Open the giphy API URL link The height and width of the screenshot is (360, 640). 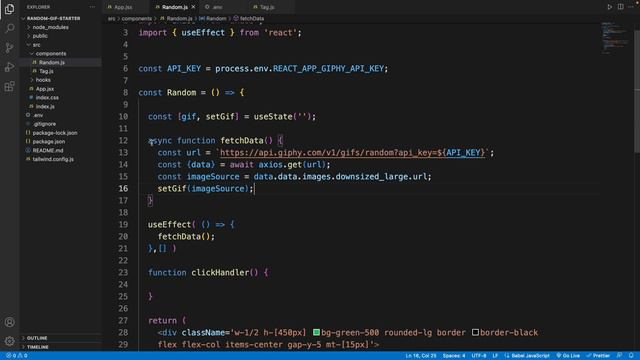tap(353, 153)
